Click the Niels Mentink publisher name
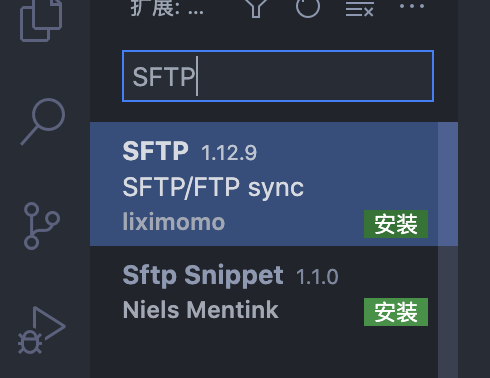 coord(200,310)
